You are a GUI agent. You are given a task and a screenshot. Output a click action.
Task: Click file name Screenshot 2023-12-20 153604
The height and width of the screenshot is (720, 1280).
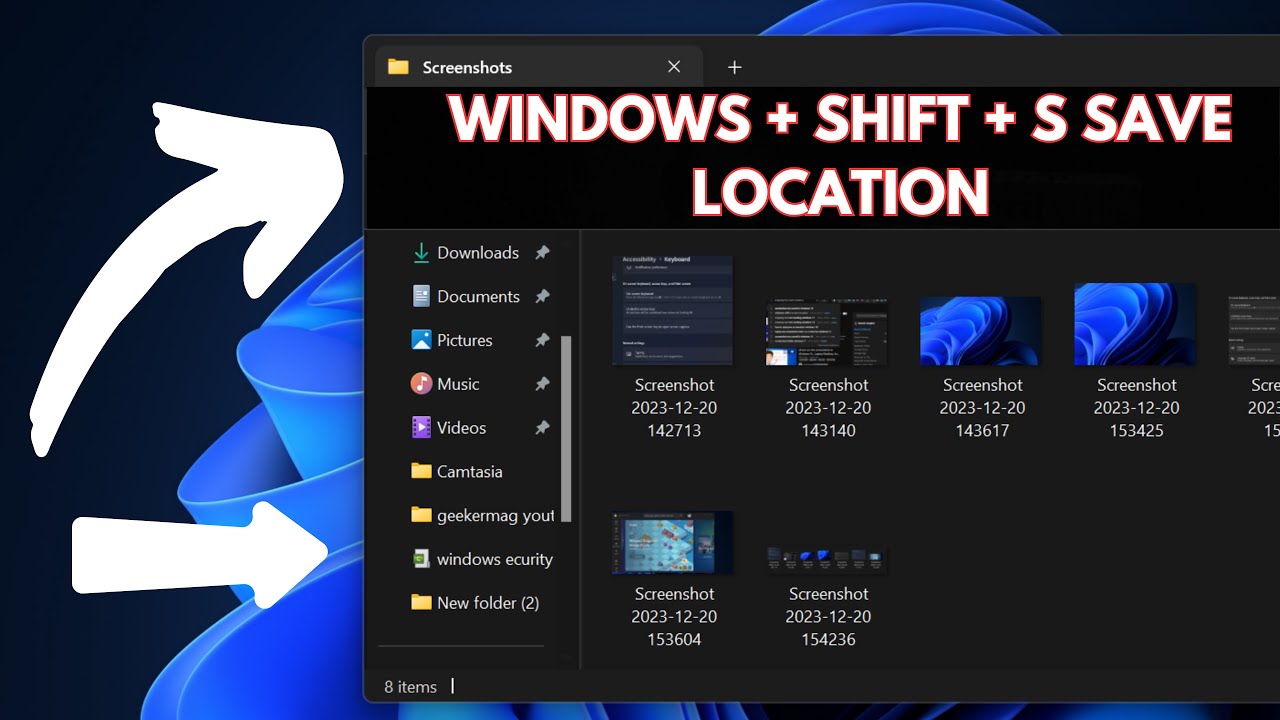(674, 617)
